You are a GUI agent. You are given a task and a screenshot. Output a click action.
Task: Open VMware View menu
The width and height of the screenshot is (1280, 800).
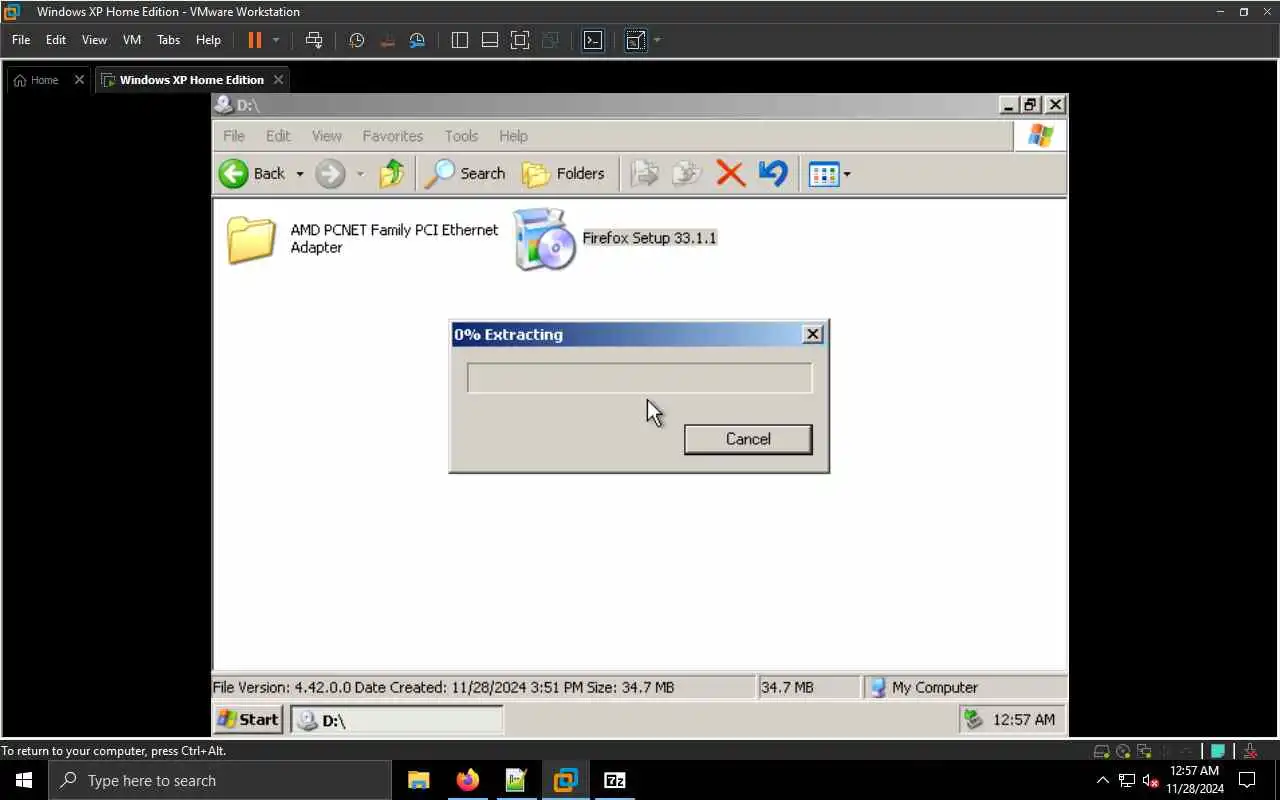point(94,40)
